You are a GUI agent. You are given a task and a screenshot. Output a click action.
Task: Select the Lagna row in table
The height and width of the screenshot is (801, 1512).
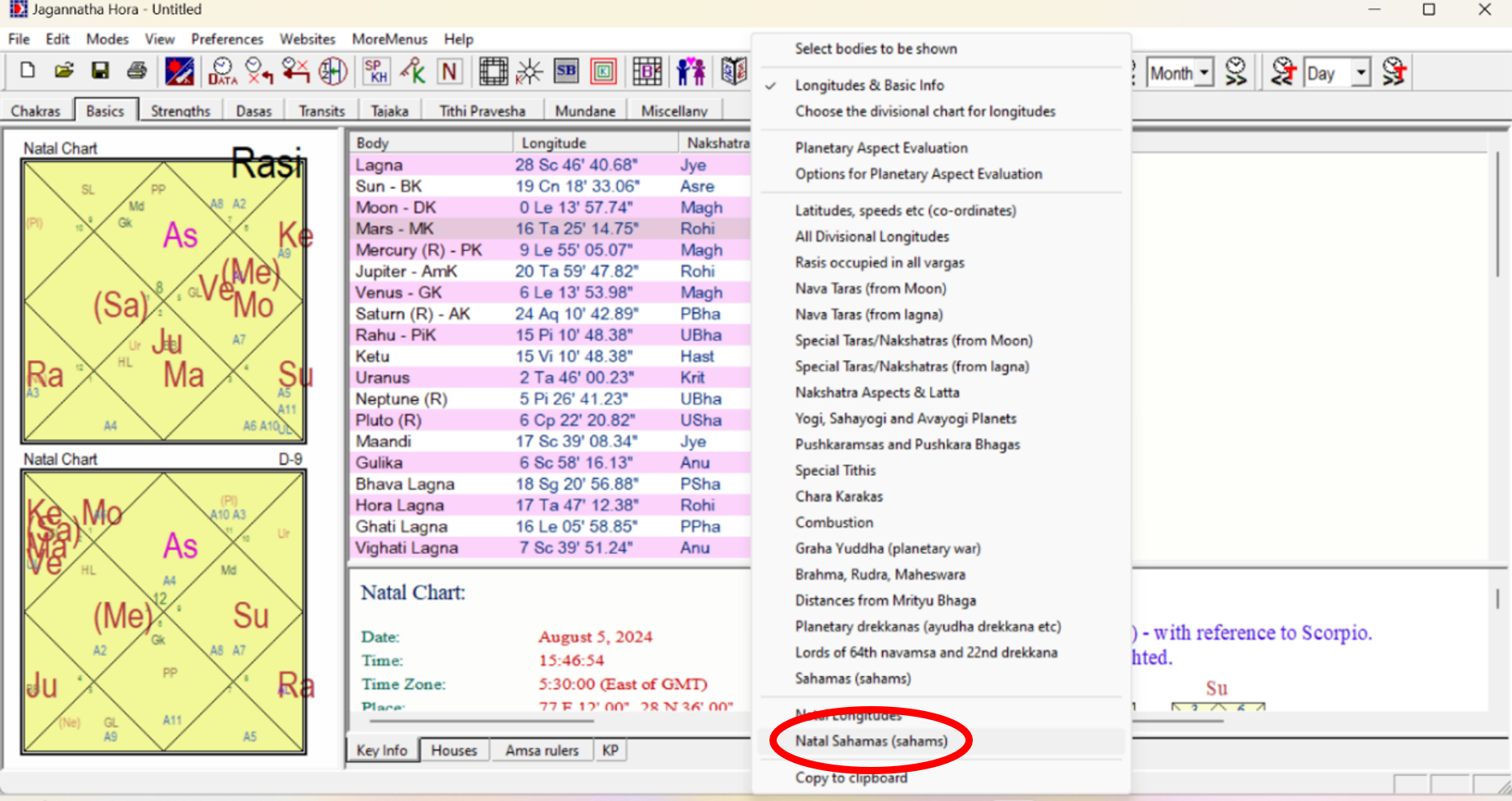click(551, 165)
